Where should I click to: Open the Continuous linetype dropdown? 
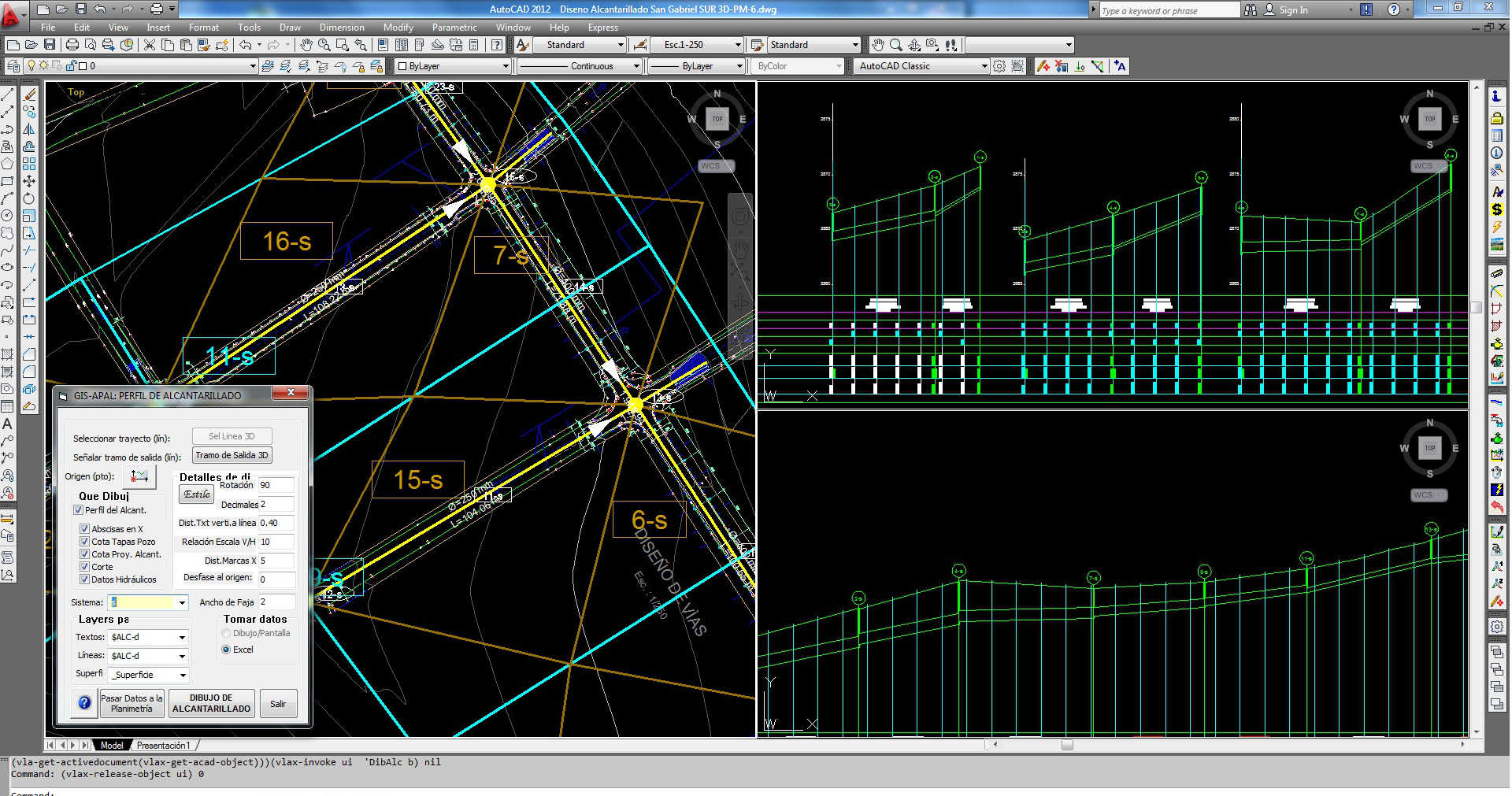coord(636,66)
